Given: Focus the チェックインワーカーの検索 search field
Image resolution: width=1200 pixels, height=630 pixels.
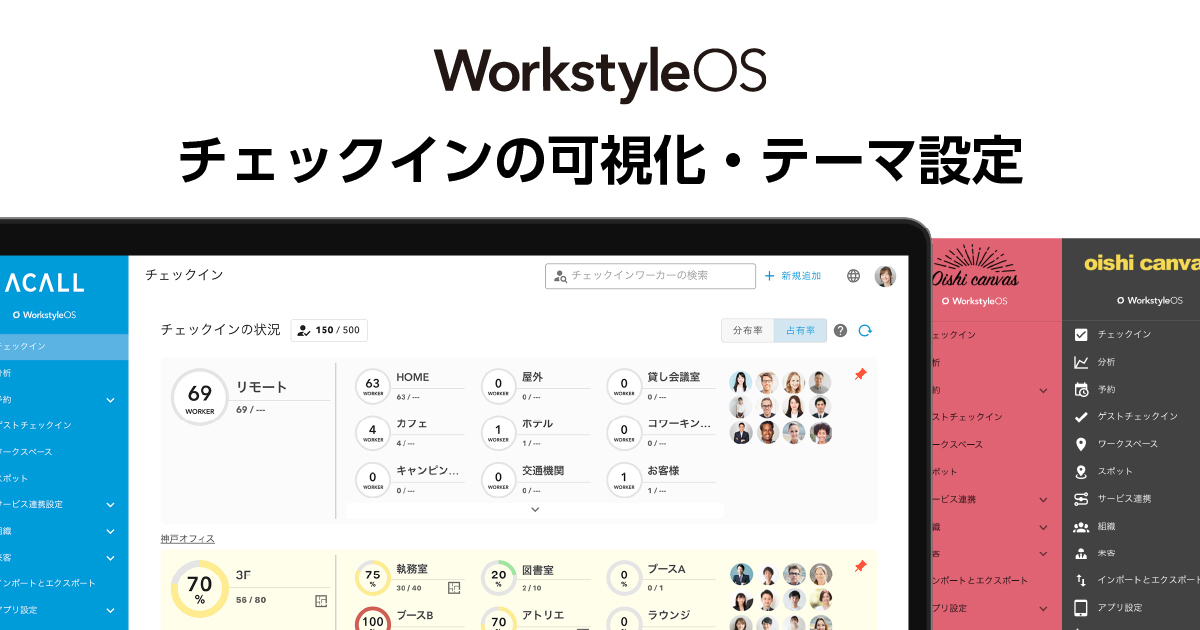Looking at the screenshot, I should pyautogui.click(x=650, y=276).
